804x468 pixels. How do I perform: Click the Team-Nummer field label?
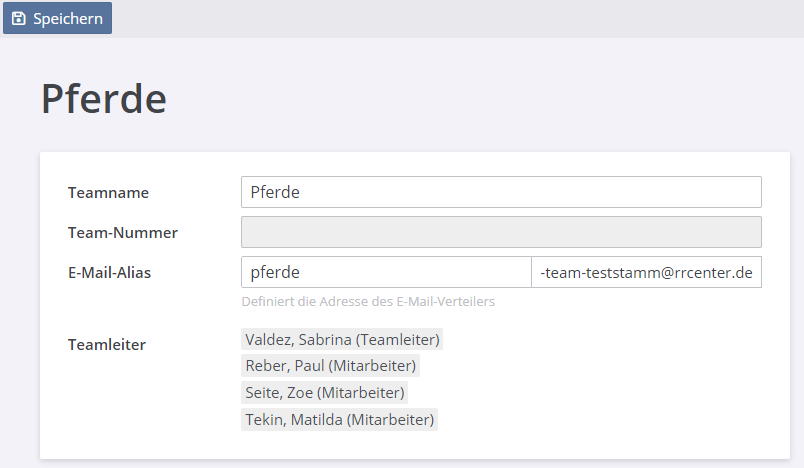coord(123,233)
